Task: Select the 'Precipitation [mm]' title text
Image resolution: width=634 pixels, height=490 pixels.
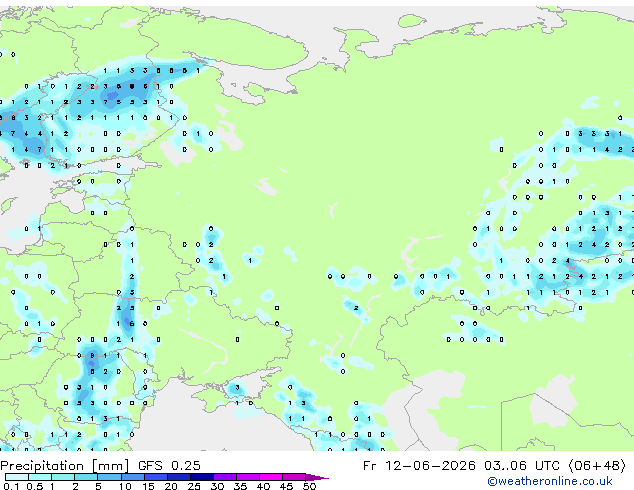Action: click(x=65, y=466)
